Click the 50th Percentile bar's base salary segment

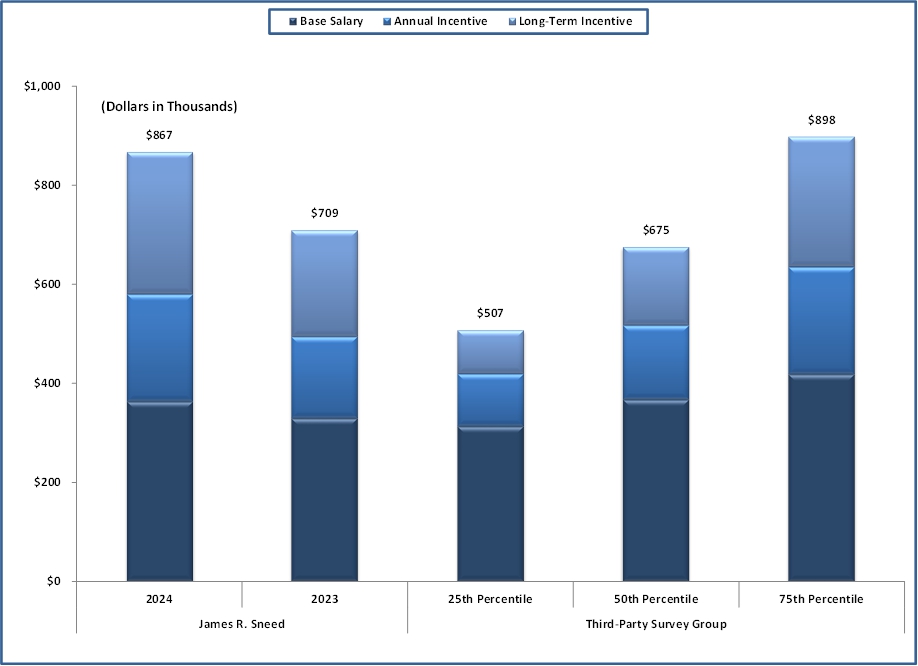coord(655,490)
